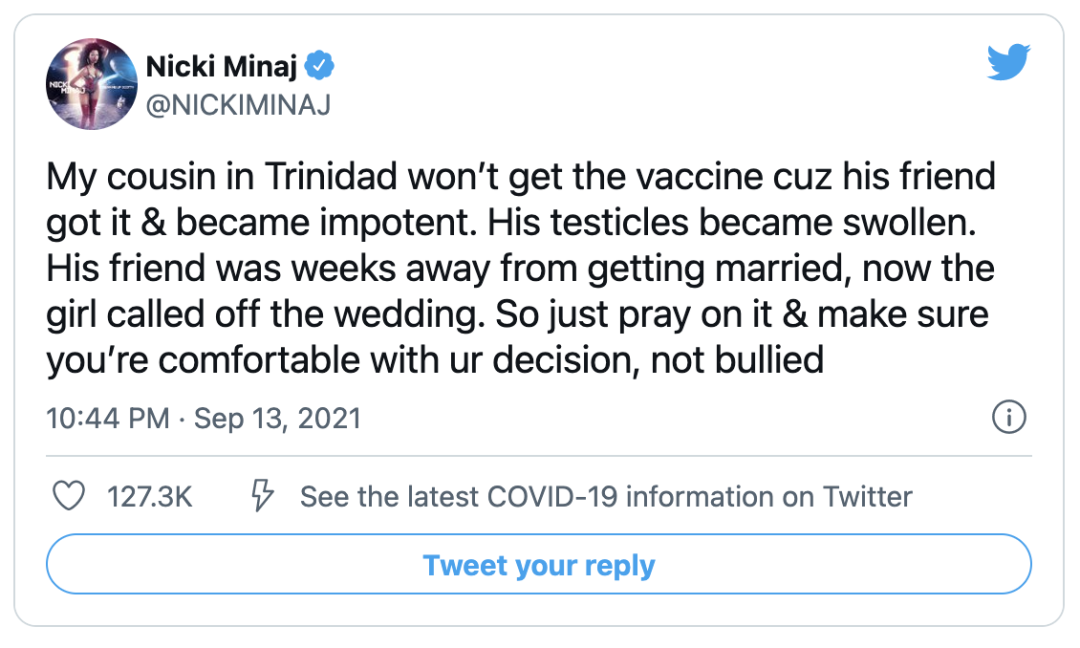Viewport: 1080px width, 648px height.
Task: Open the tweet info icon
Action: pyautogui.click(x=1009, y=418)
